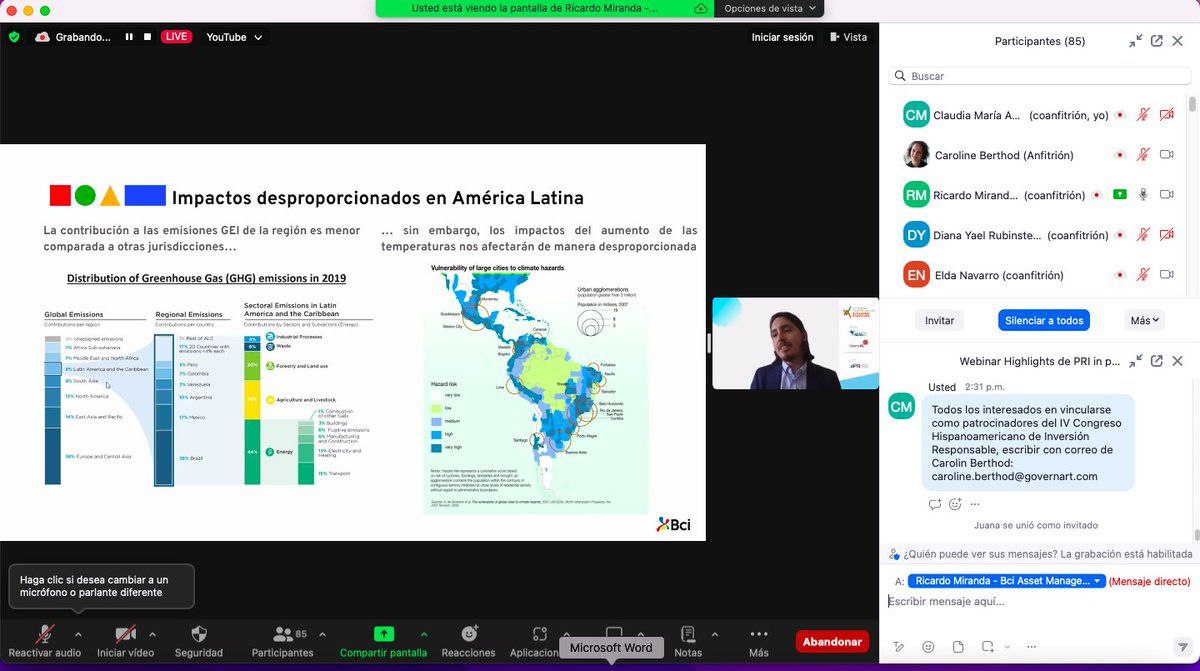Image resolution: width=1200 pixels, height=671 pixels.
Task: Collapse the Participantes panel
Action: [1136, 41]
